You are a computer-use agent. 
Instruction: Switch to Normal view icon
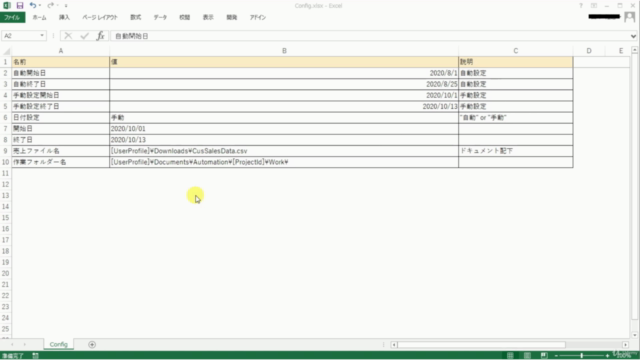pyautogui.click(x=510, y=356)
